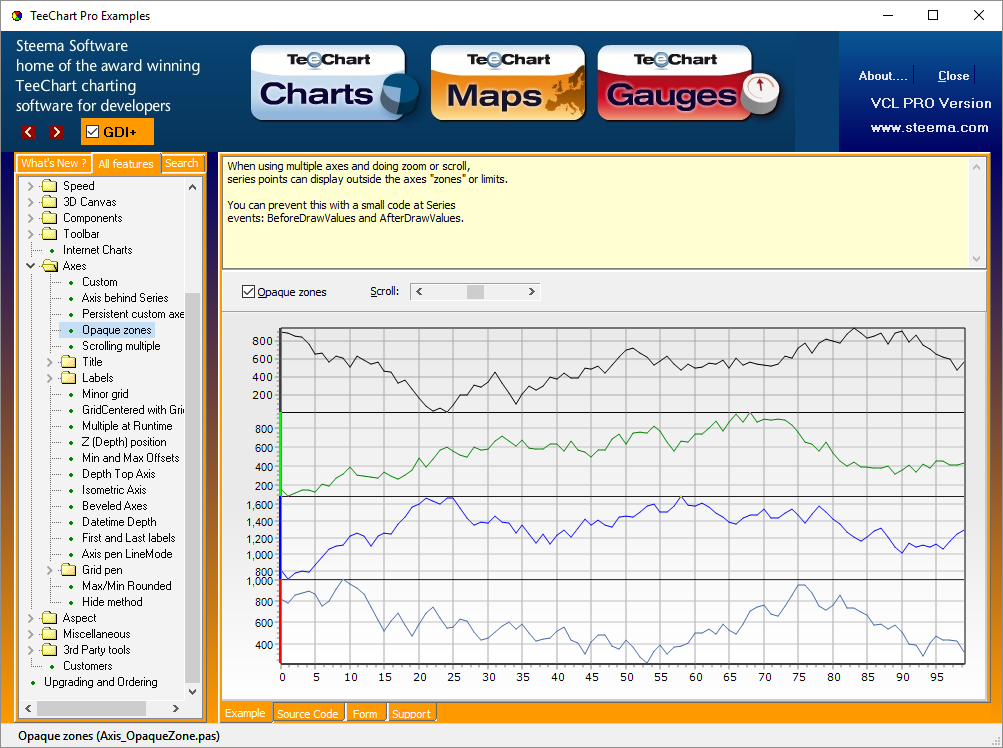Select the 3D Canvas folder icon
The image size is (1003, 748).
49,202
